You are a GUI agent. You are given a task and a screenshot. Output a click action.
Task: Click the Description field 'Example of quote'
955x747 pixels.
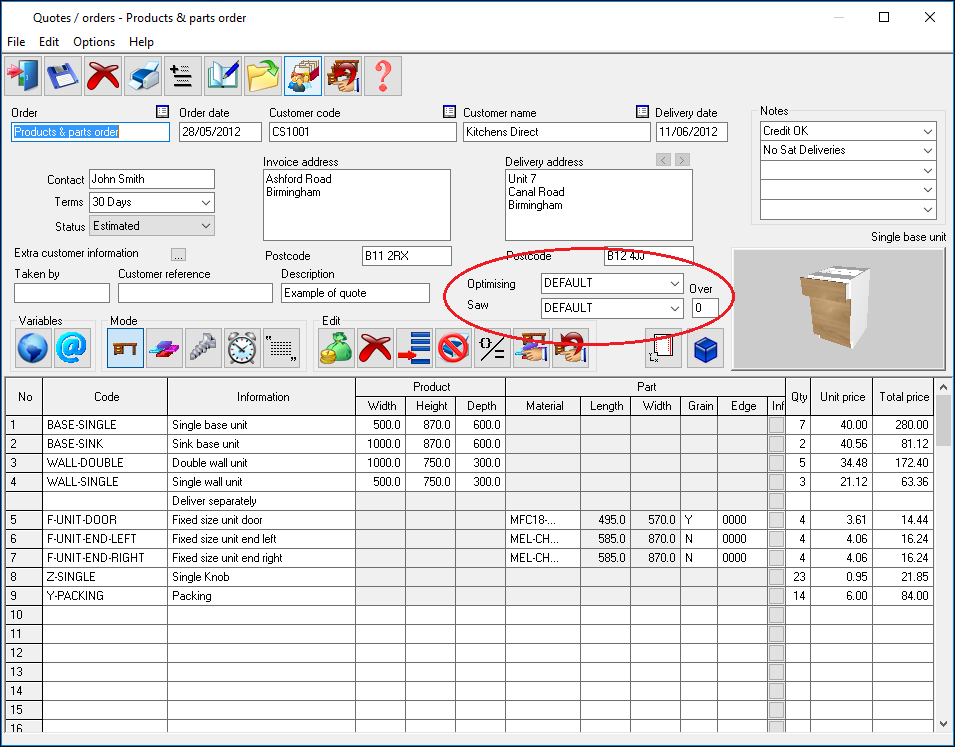[355, 293]
